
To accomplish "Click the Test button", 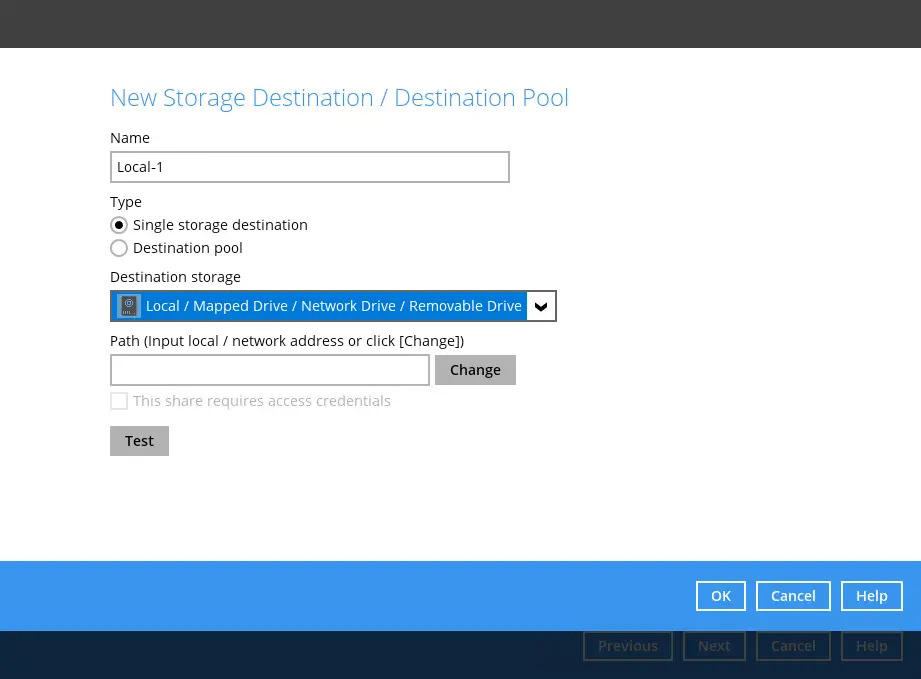I will click(x=139, y=441).
